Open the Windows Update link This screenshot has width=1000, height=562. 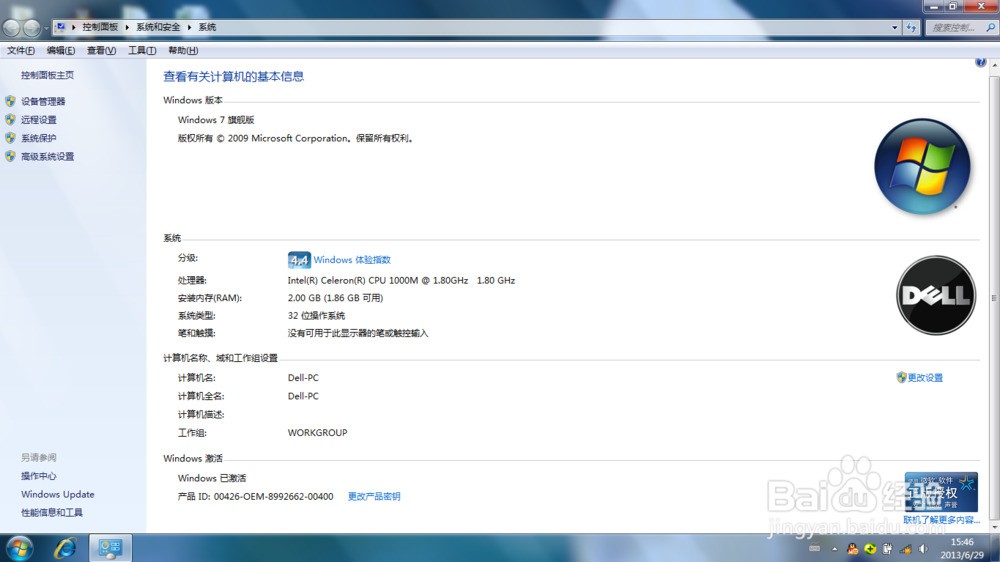coord(57,494)
